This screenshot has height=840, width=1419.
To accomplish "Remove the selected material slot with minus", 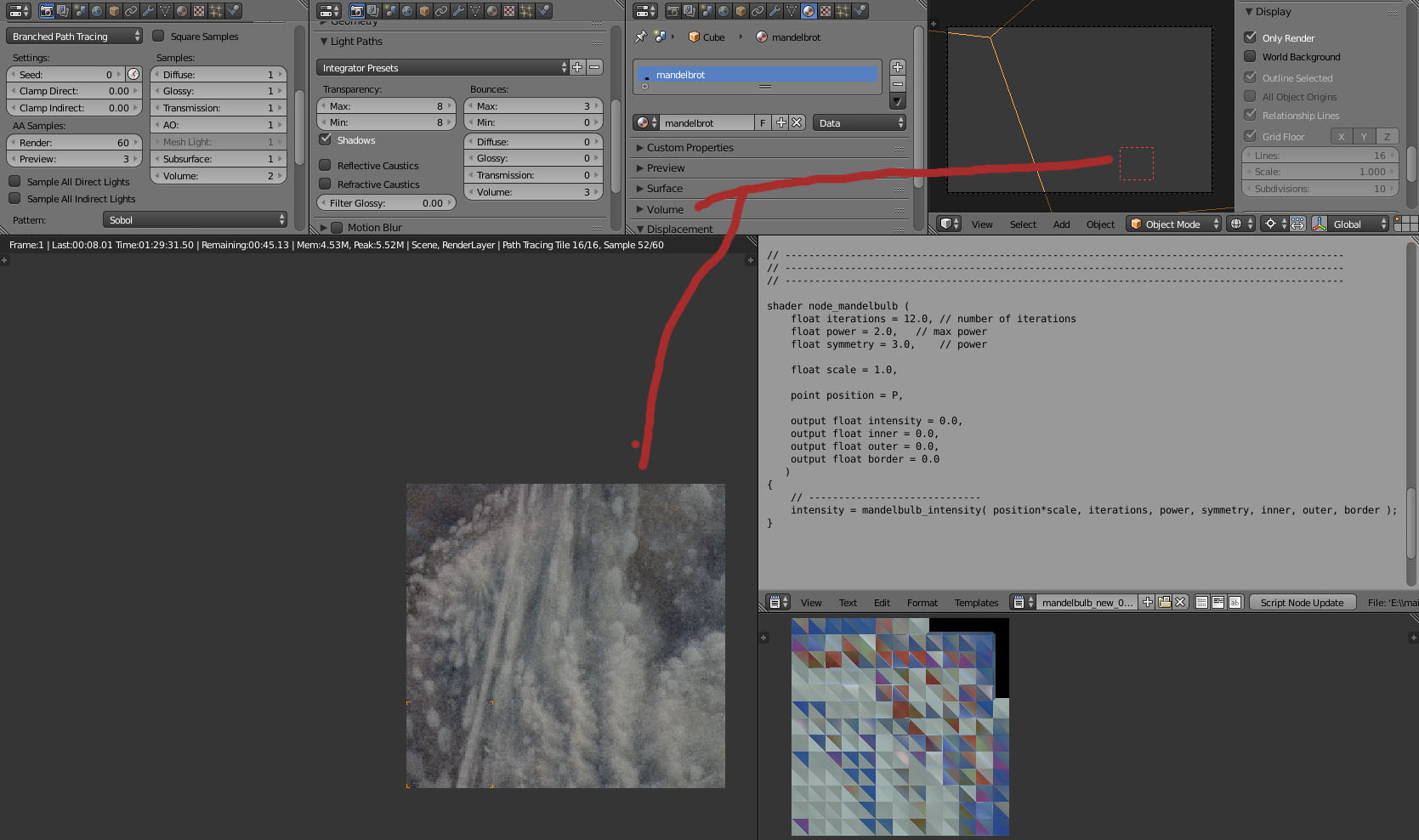I will [x=897, y=84].
